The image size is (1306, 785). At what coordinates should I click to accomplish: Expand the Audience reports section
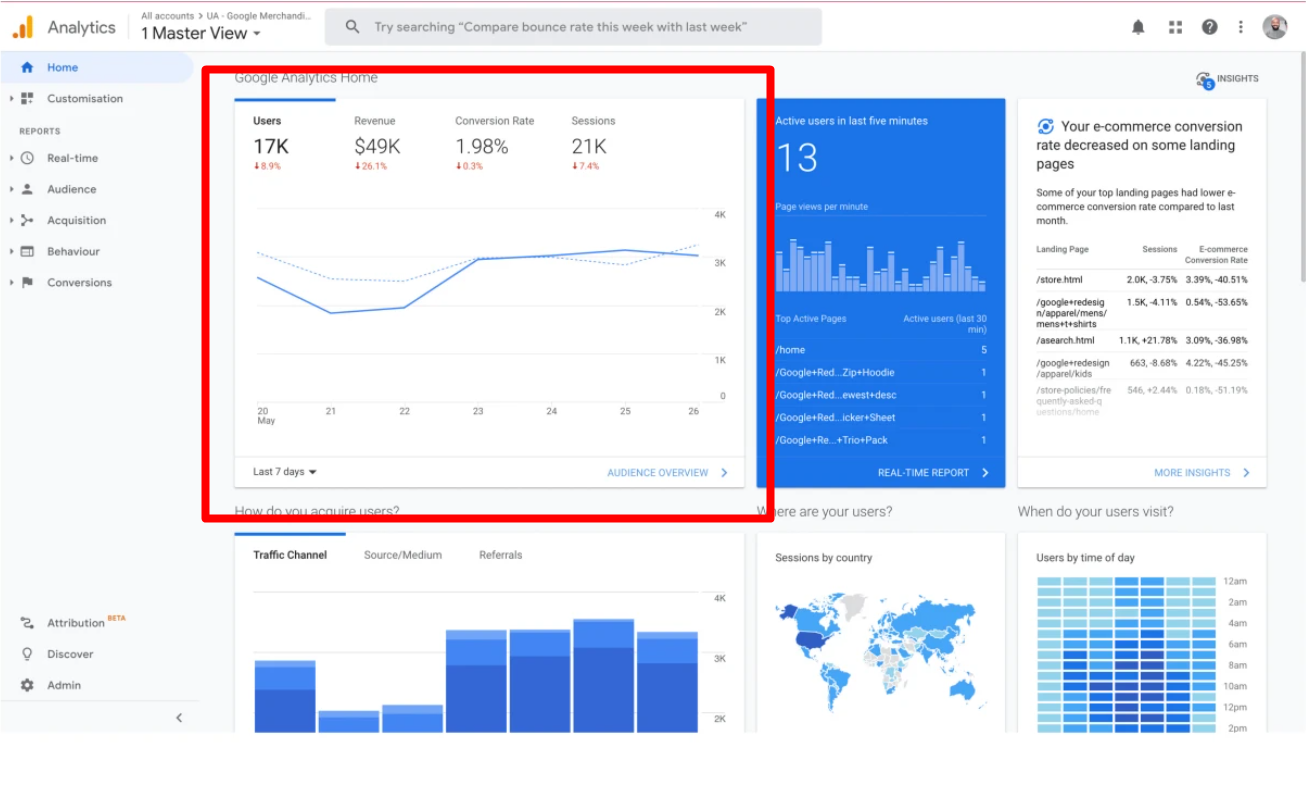[x=71, y=189]
